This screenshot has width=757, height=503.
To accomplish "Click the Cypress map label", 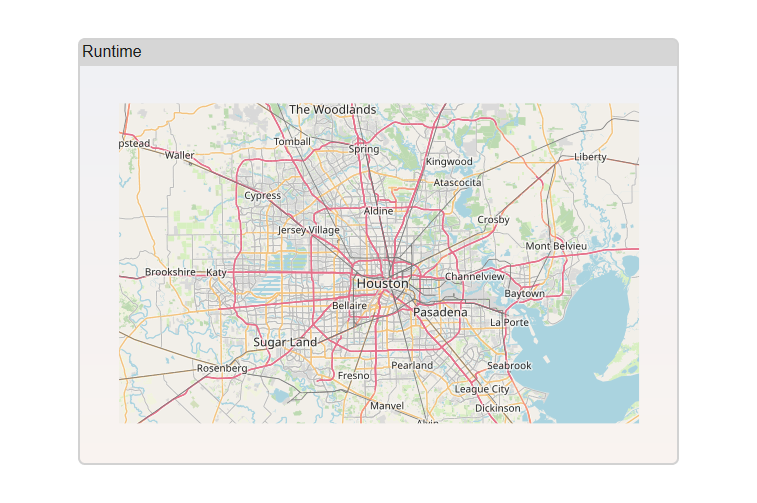I will pos(263,196).
